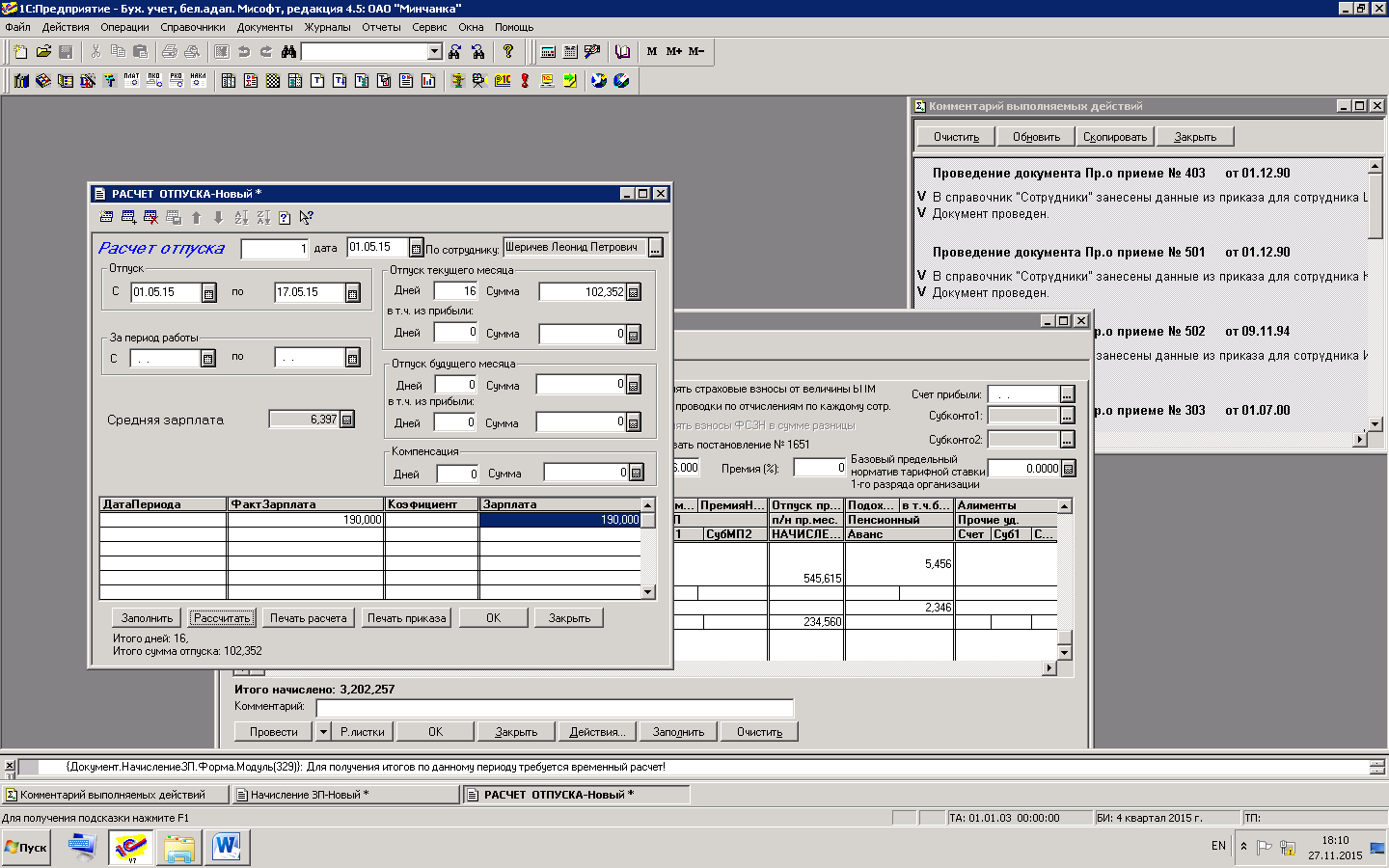The height and width of the screenshot is (868, 1389).
Task: Open the Справочники menu
Action: tap(193, 27)
